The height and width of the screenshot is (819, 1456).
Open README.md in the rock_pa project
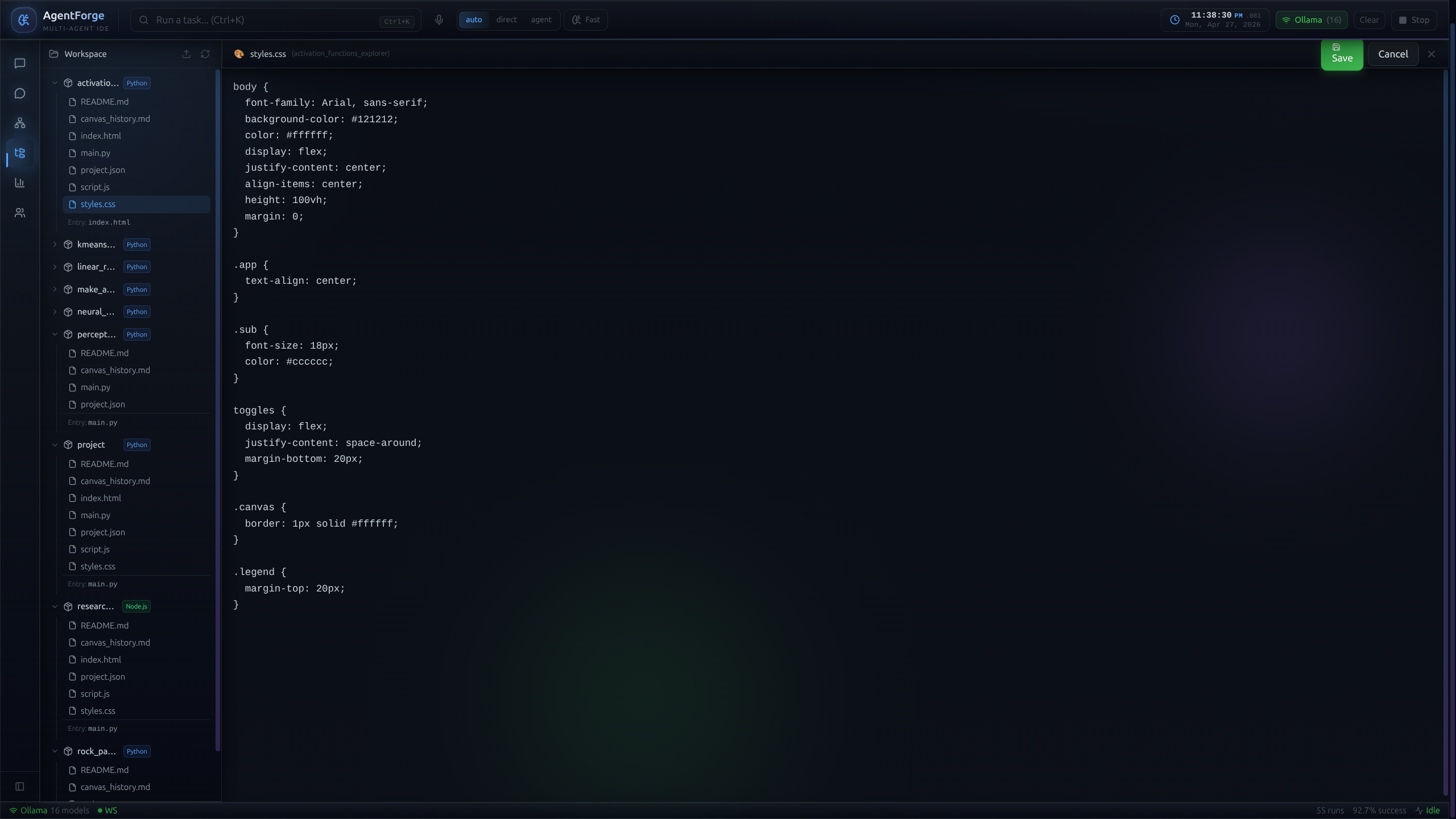(x=136, y=770)
